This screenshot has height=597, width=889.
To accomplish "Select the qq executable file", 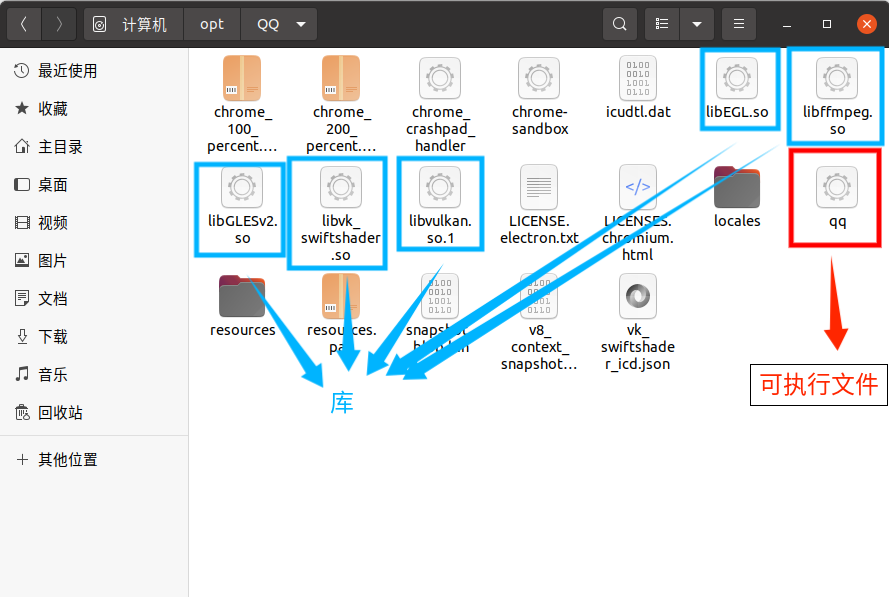I will pyautogui.click(x=837, y=197).
